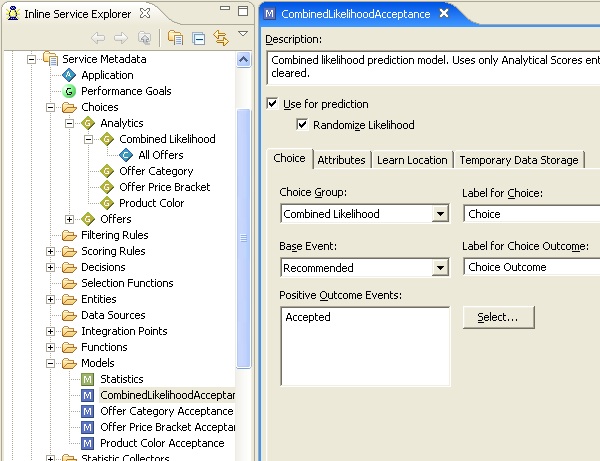Viewport: 600px width, 461px height.
Task: Switch to the Learn Location tab
Action: (x=412, y=160)
